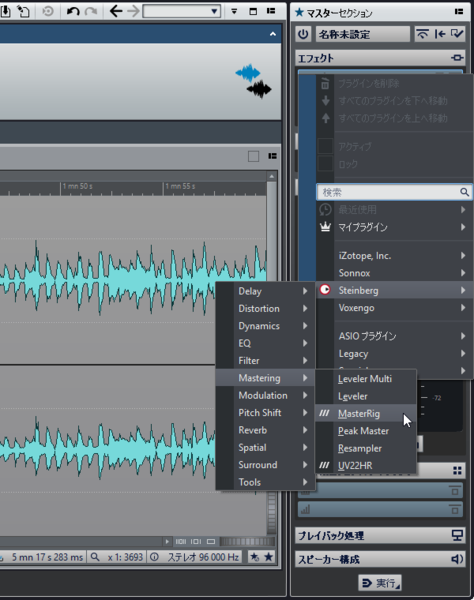Expand the Pitch Shift category

coord(265,412)
